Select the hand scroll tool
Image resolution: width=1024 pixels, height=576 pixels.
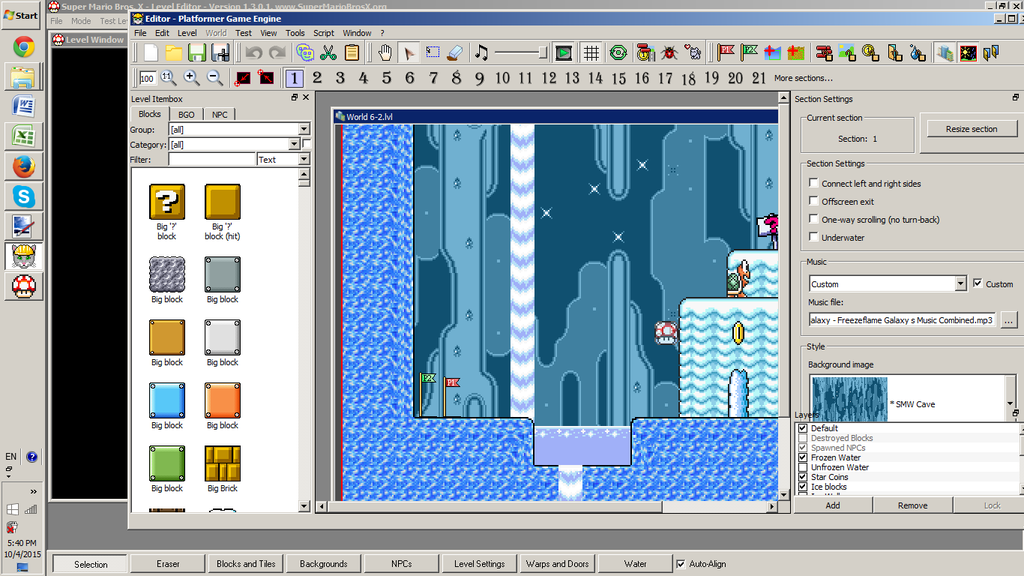click(x=385, y=52)
